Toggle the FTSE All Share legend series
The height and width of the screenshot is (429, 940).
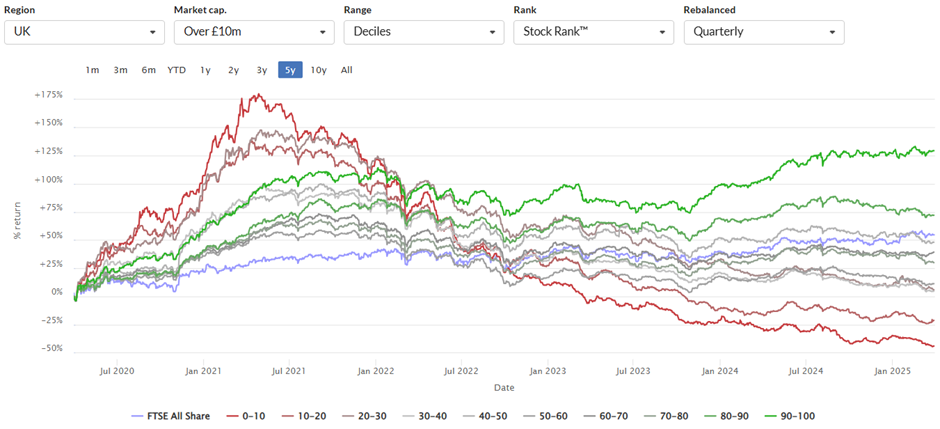170,416
